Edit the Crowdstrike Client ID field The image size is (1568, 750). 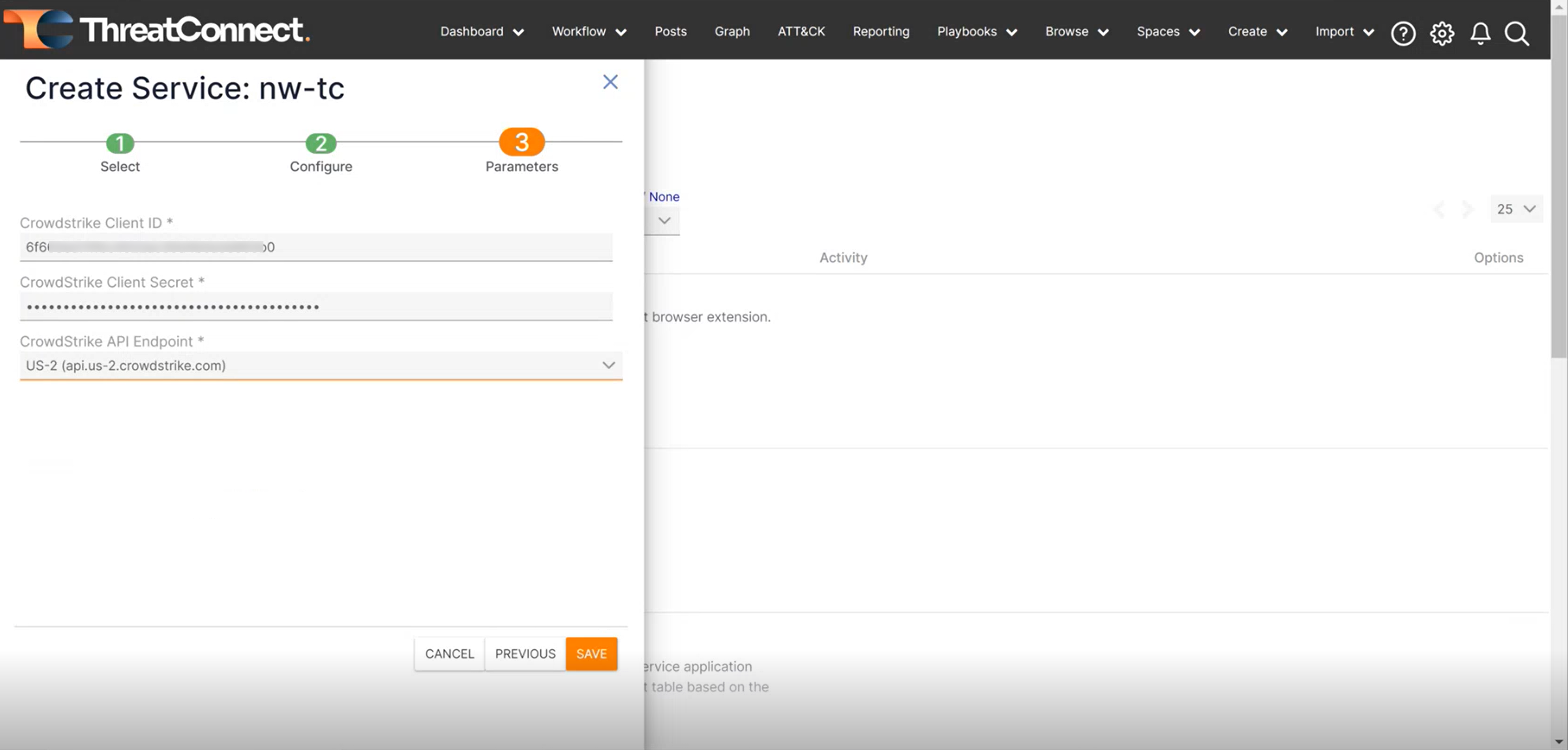316,247
